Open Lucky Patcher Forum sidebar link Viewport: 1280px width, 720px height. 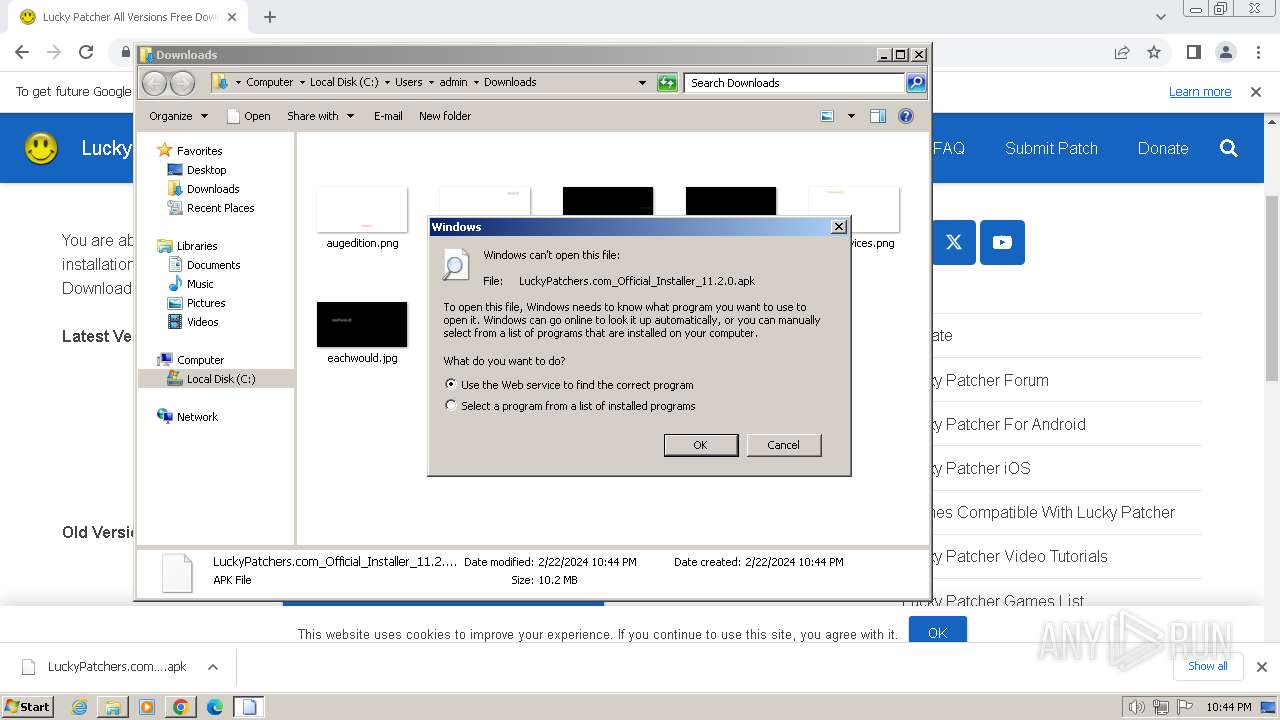click(989, 380)
